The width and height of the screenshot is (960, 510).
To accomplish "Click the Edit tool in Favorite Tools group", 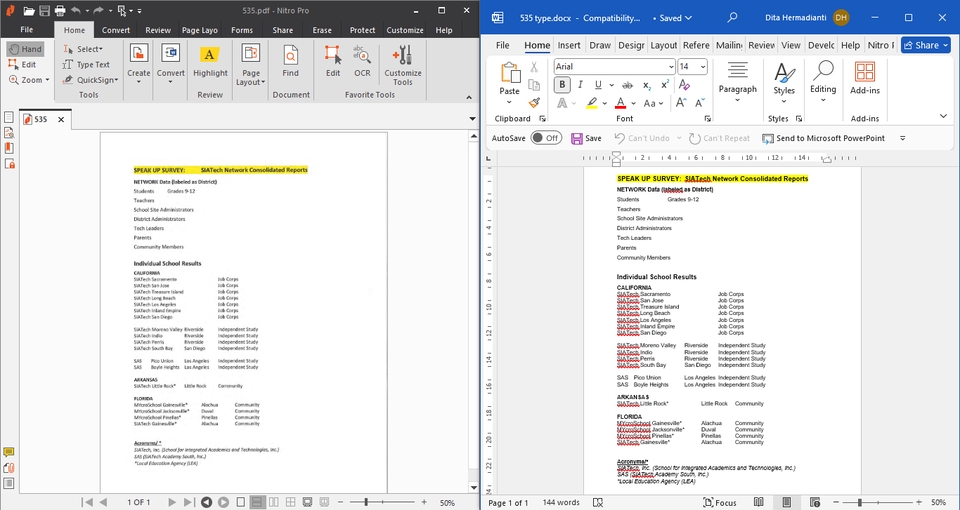I will click(333, 62).
